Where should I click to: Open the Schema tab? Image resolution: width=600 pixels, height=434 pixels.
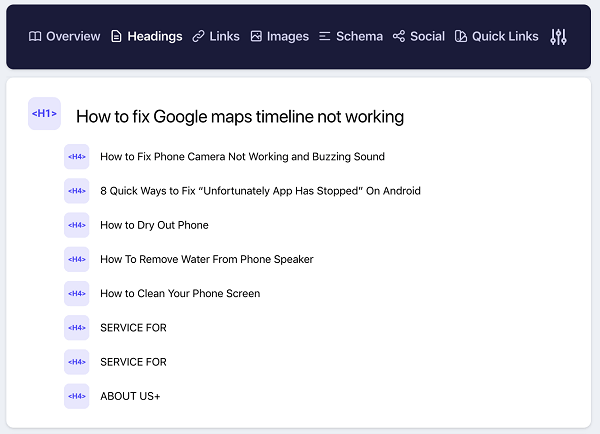[359, 36]
